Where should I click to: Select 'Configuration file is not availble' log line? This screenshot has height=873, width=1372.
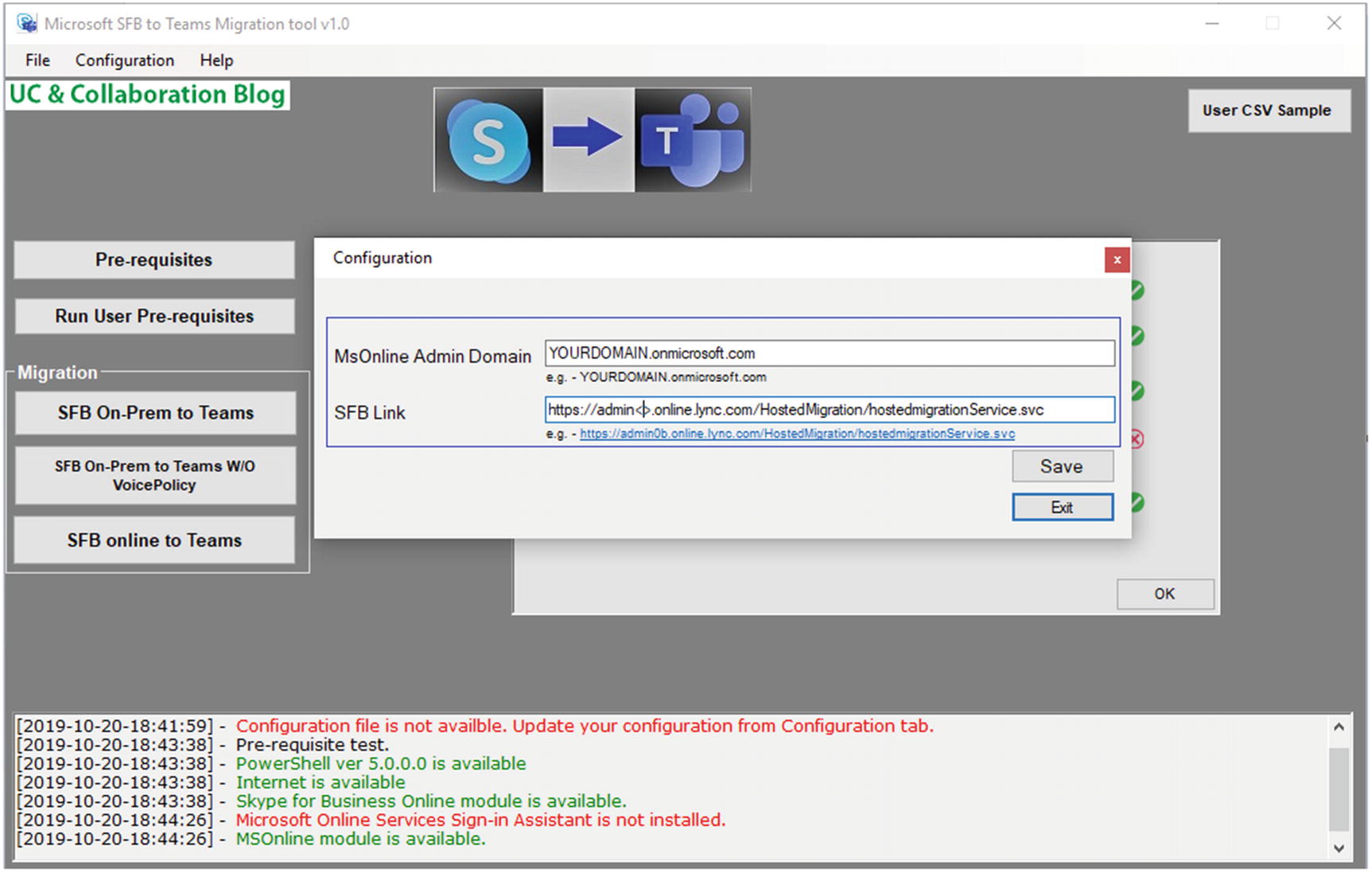click(x=585, y=726)
